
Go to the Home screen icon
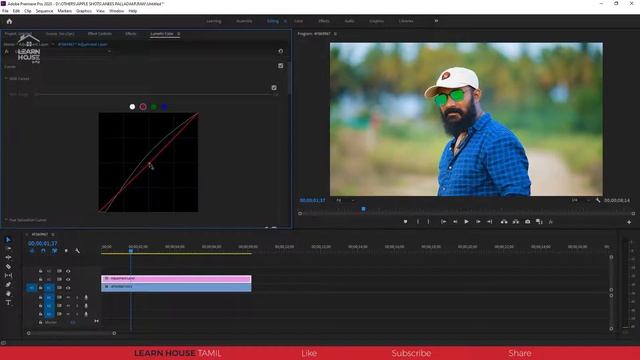tap(9, 21)
